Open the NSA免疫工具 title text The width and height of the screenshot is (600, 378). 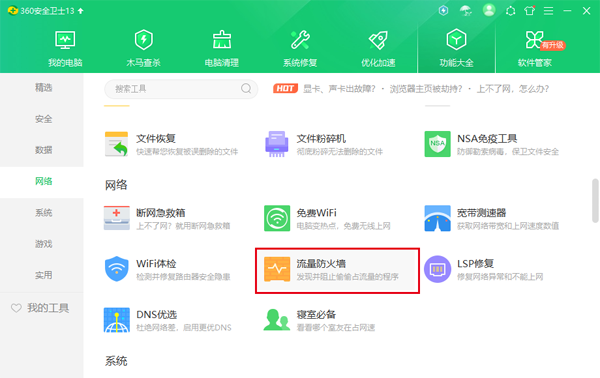pyautogui.click(x=487, y=138)
